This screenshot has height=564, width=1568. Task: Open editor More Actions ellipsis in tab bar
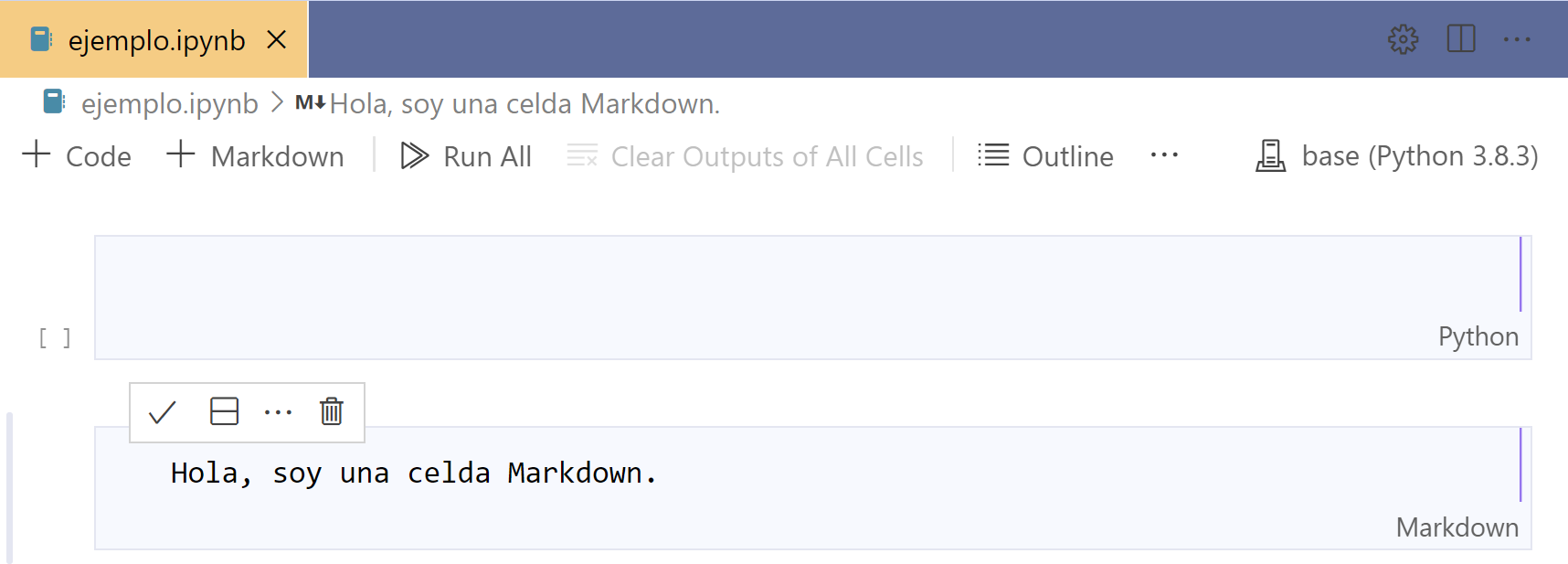coord(1517,39)
